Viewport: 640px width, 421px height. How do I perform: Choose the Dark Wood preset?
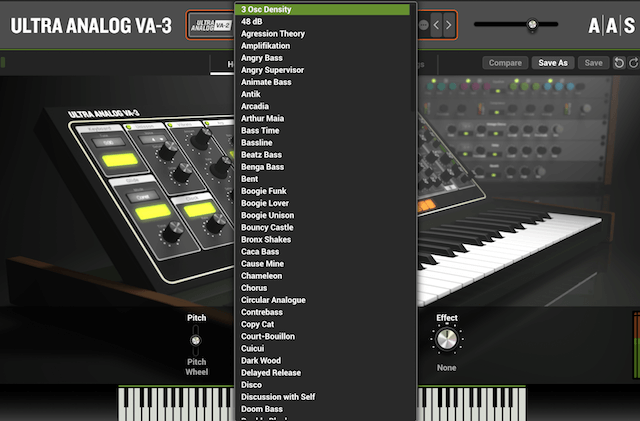(x=322, y=361)
